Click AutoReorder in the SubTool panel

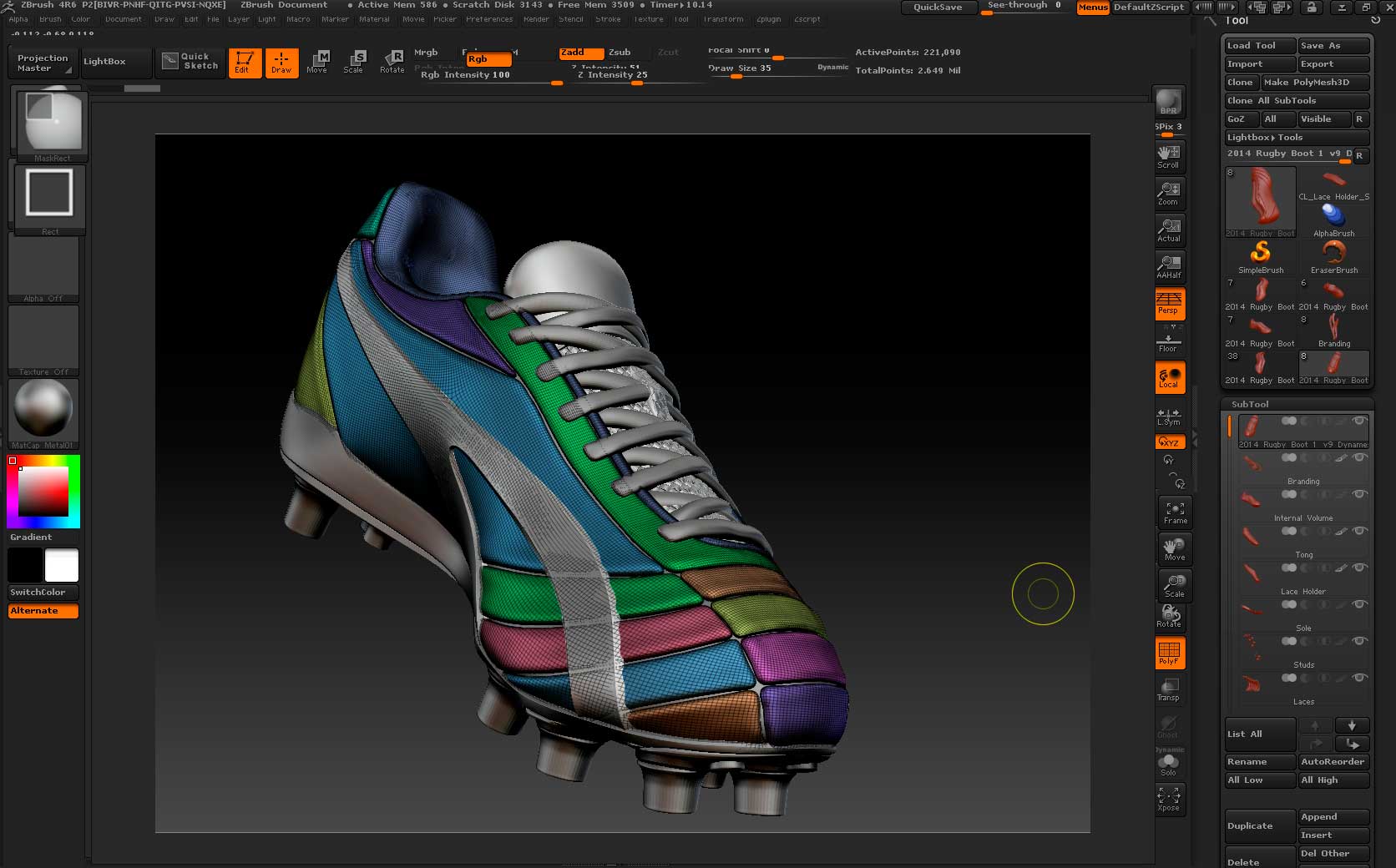click(x=1333, y=761)
